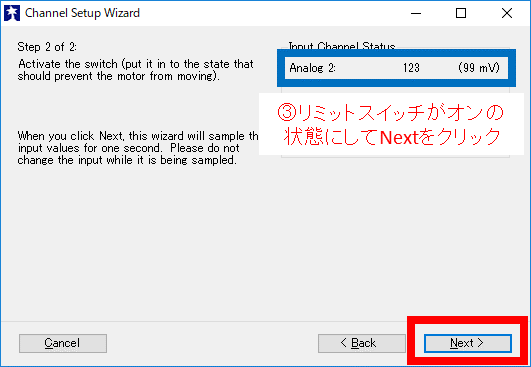
Task: Click the wizard's star app icon
Action: 12,13
